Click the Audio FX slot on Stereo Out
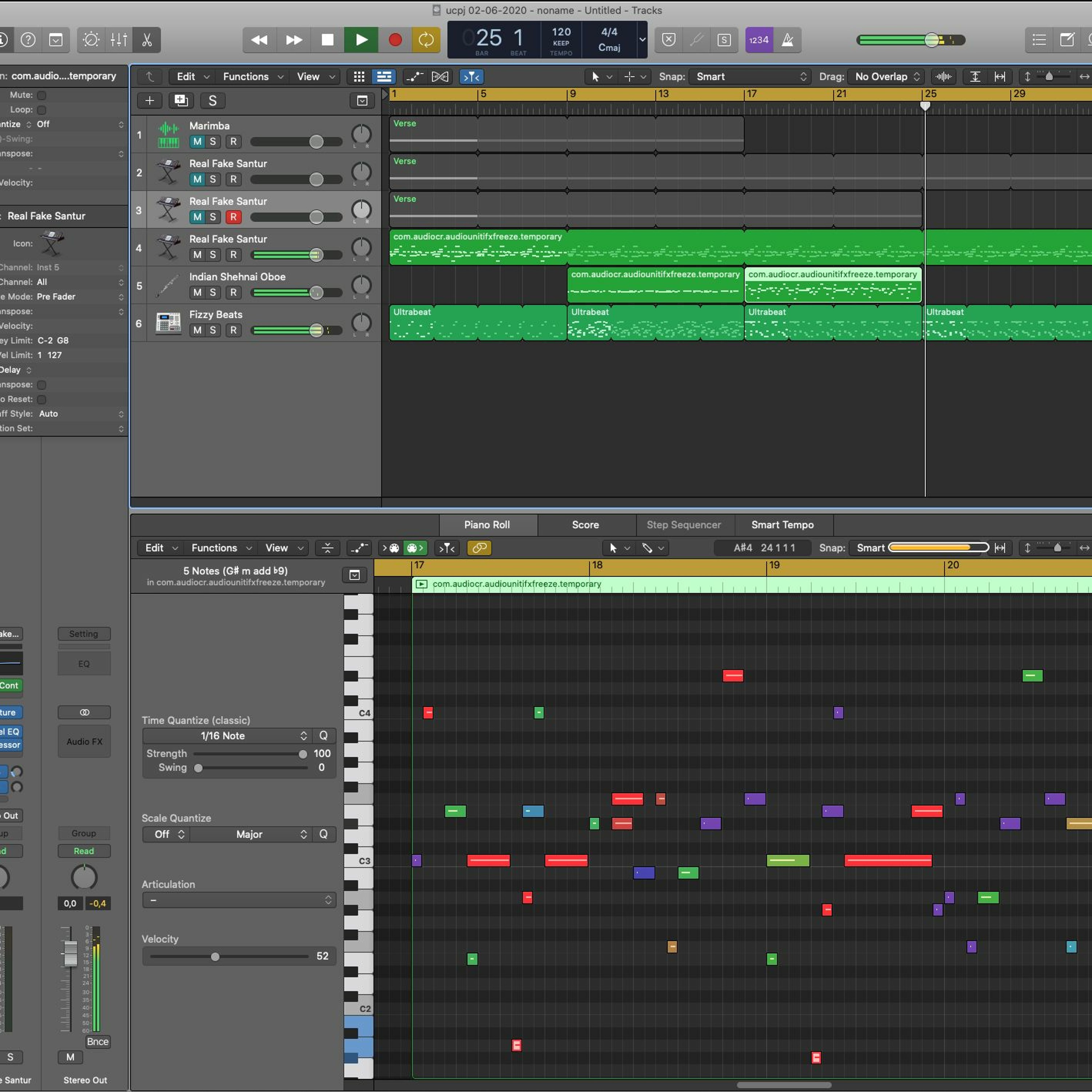 pos(84,741)
